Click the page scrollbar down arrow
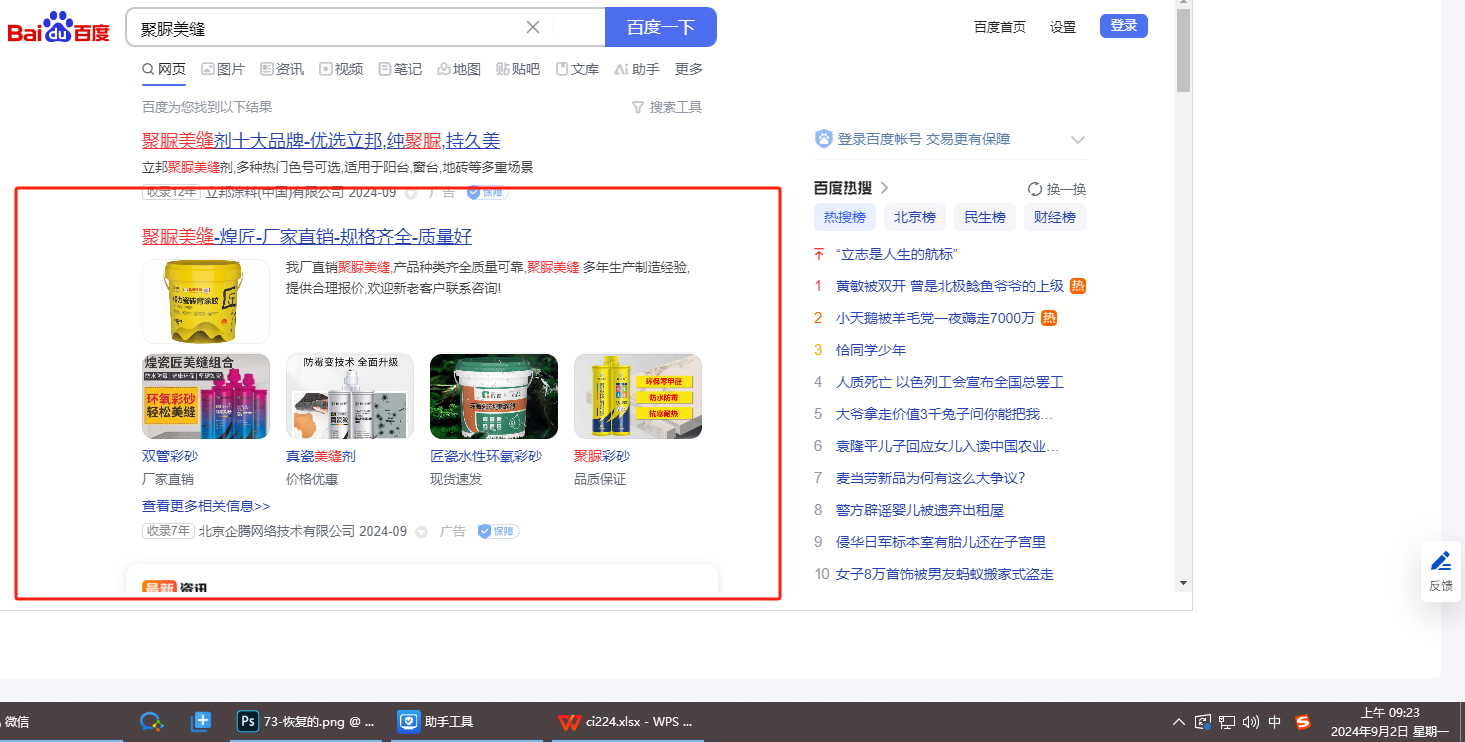This screenshot has height=742, width=1465. pyautogui.click(x=1183, y=583)
